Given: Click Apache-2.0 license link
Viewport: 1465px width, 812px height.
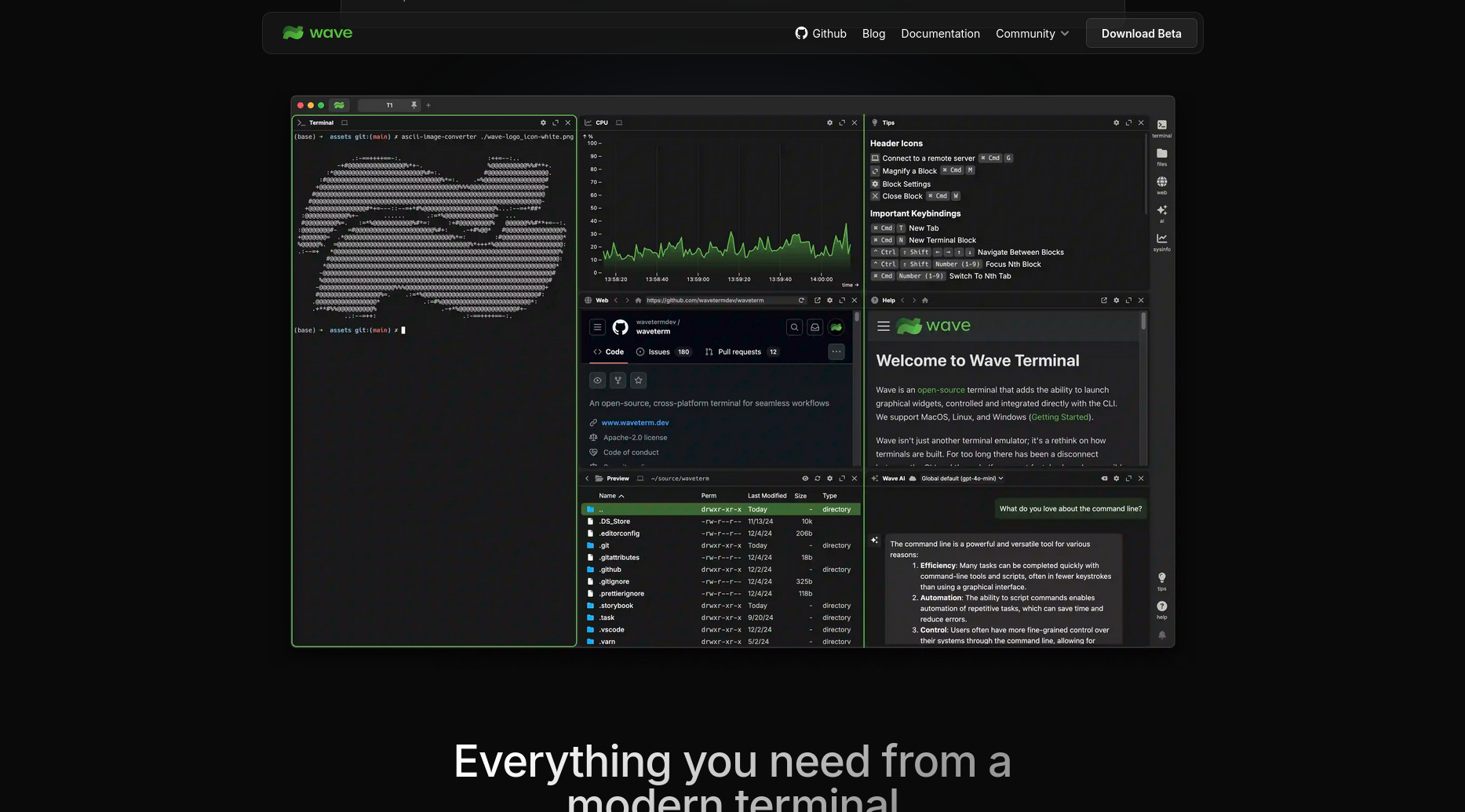Looking at the screenshot, I should pyautogui.click(x=635, y=437).
